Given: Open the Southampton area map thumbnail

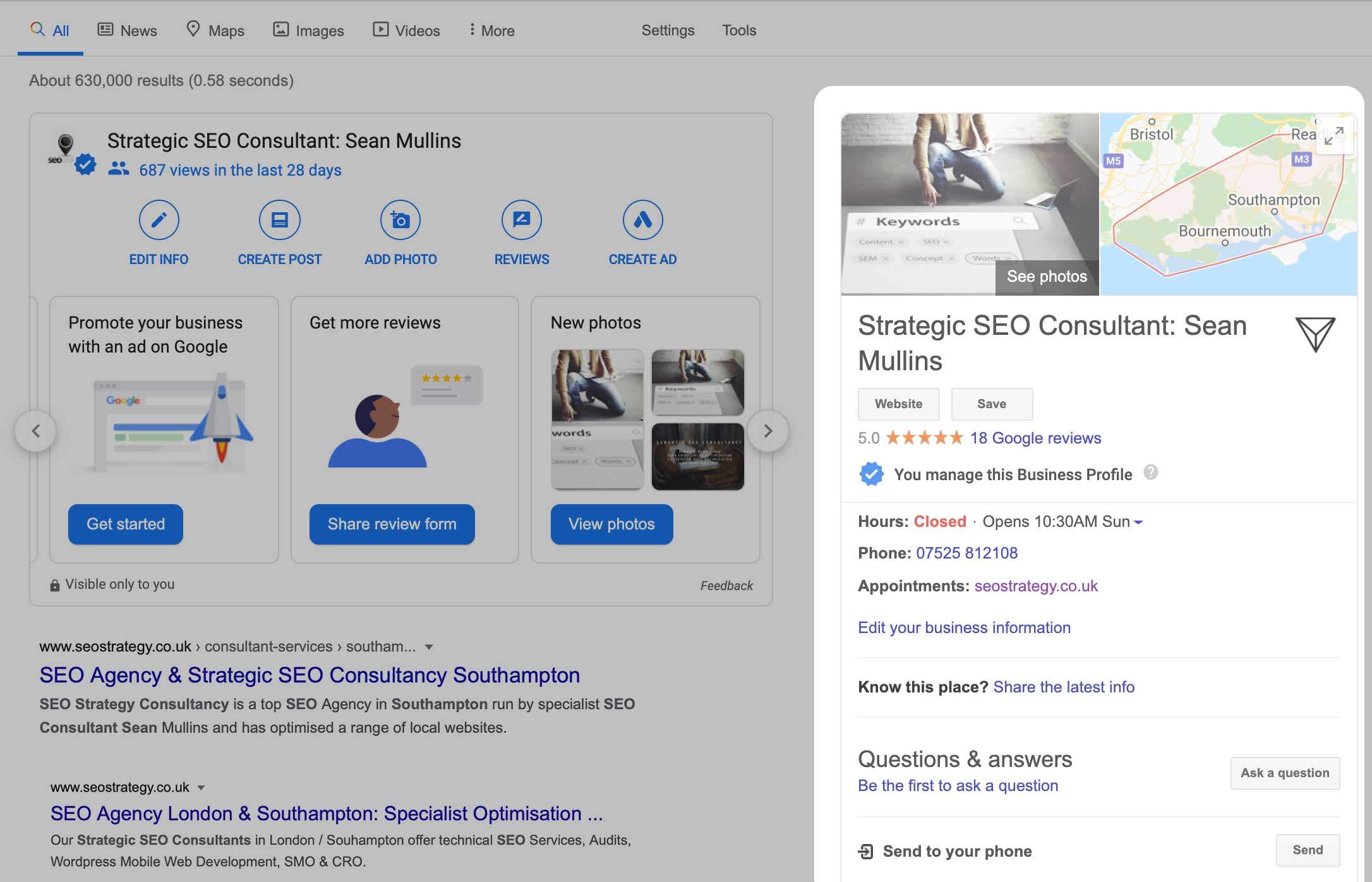Looking at the screenshot, I should pyautogui.click(x=1228, y=204).
